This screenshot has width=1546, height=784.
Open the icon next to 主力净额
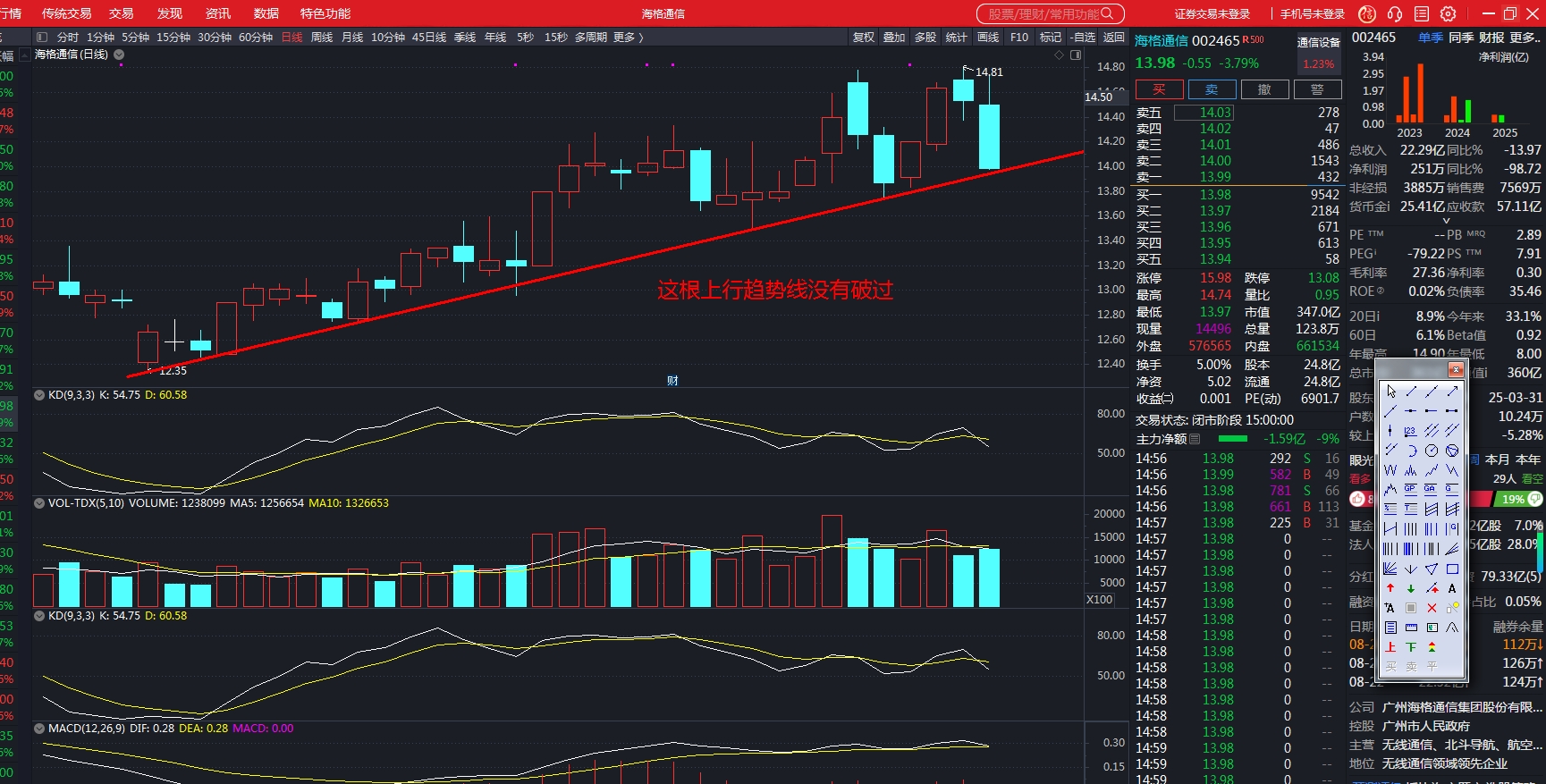pos(1195,439)
